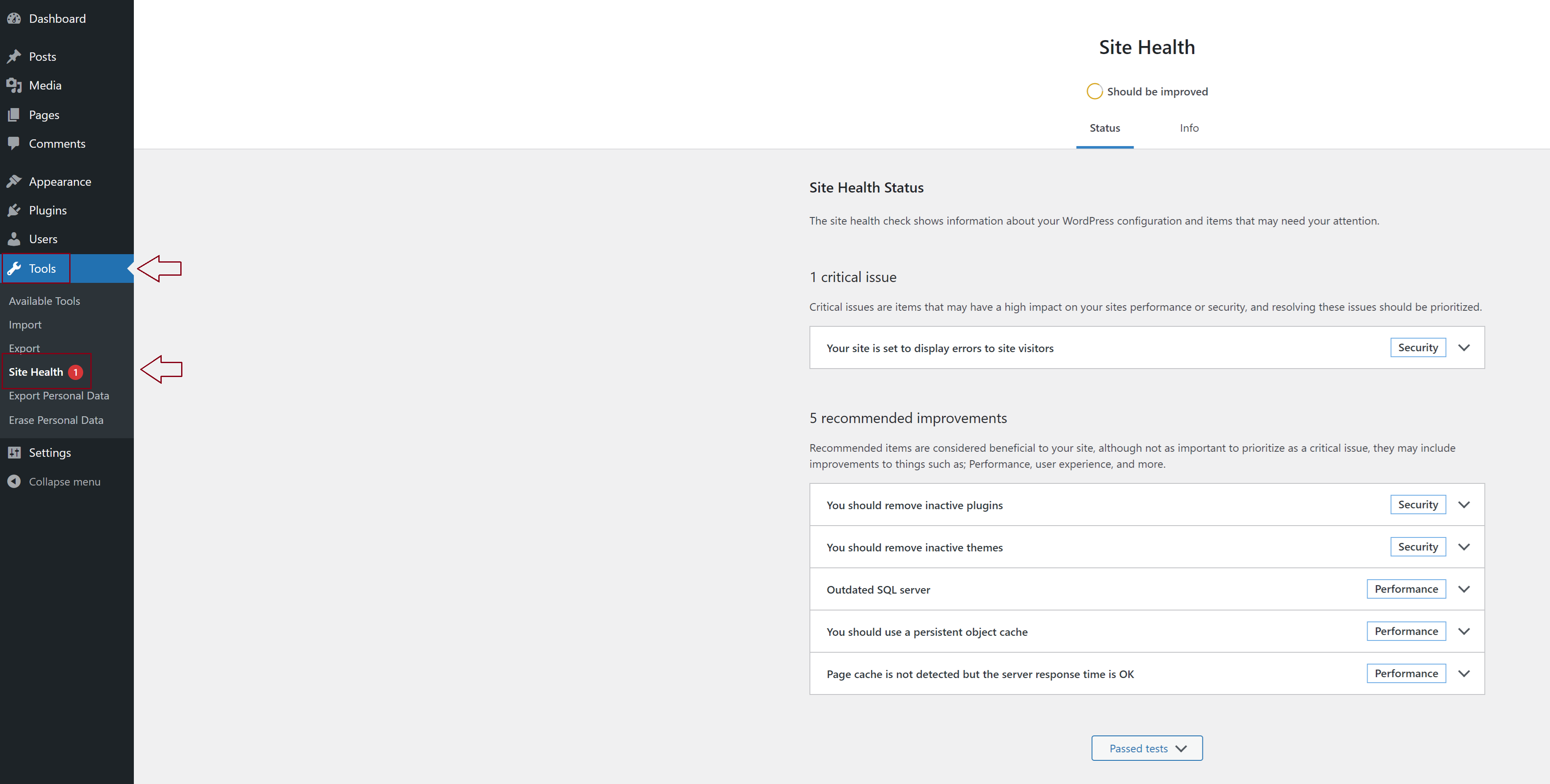Click the Appearance paintbrush icon
Viewport: 1550px width, 784px height.
pos(14,181)
